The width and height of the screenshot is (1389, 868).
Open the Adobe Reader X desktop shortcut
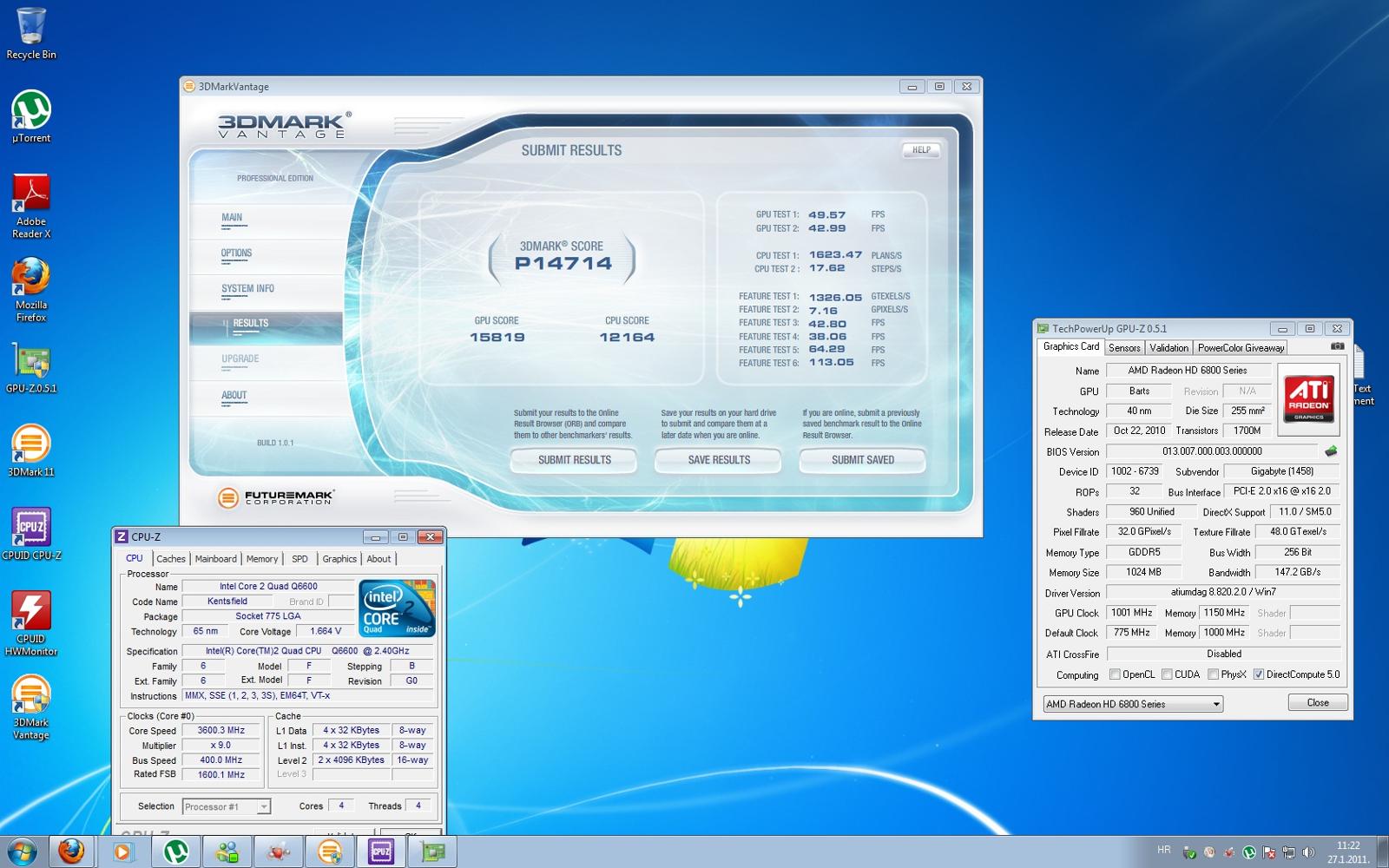31,206
